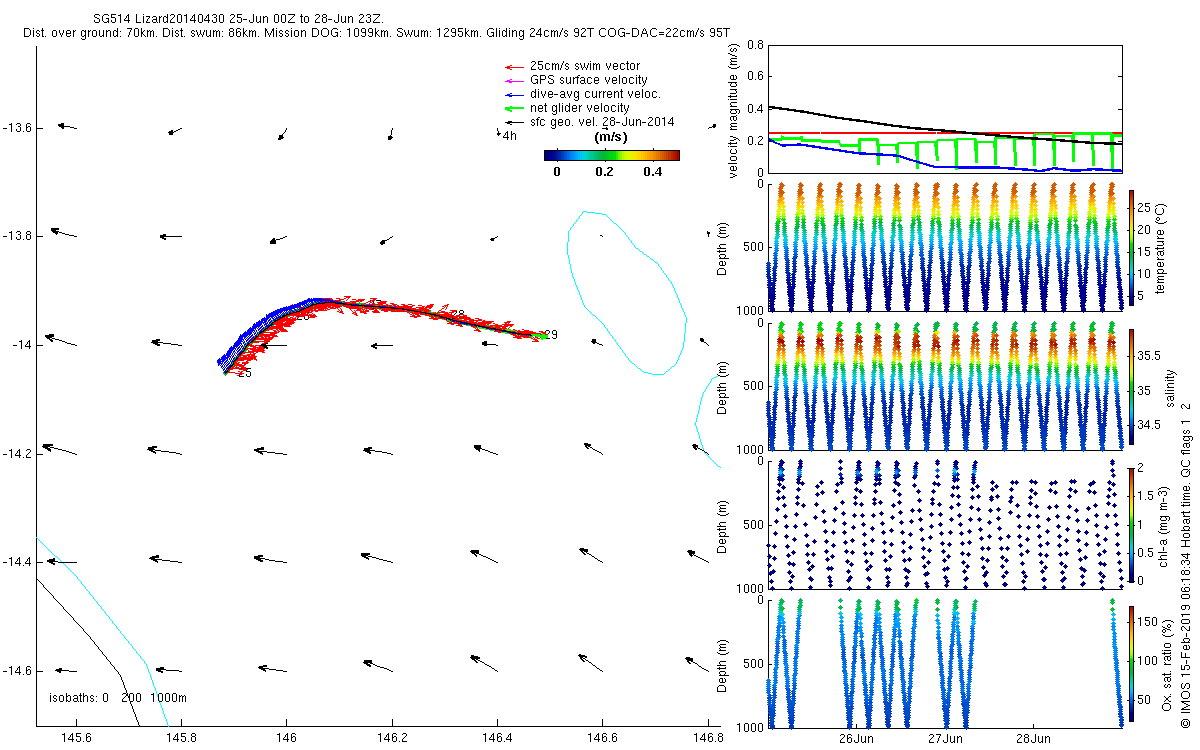
Task: Click the salinity colorbar
Action: pyautogui.click(x=1131, y=386)
